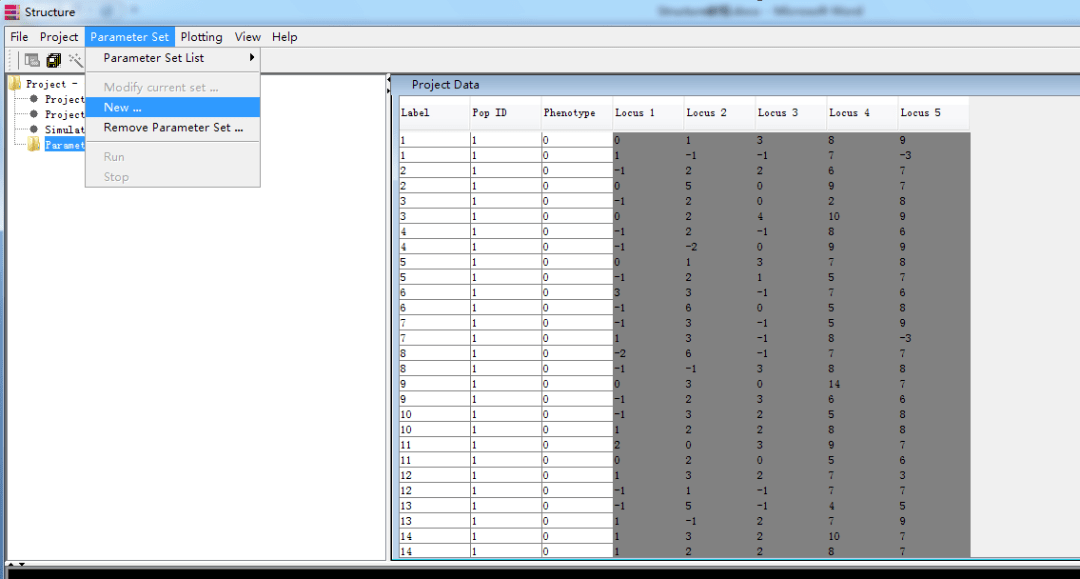
Task: Select the Simulation node in the project tree
Action: [58, 129]
